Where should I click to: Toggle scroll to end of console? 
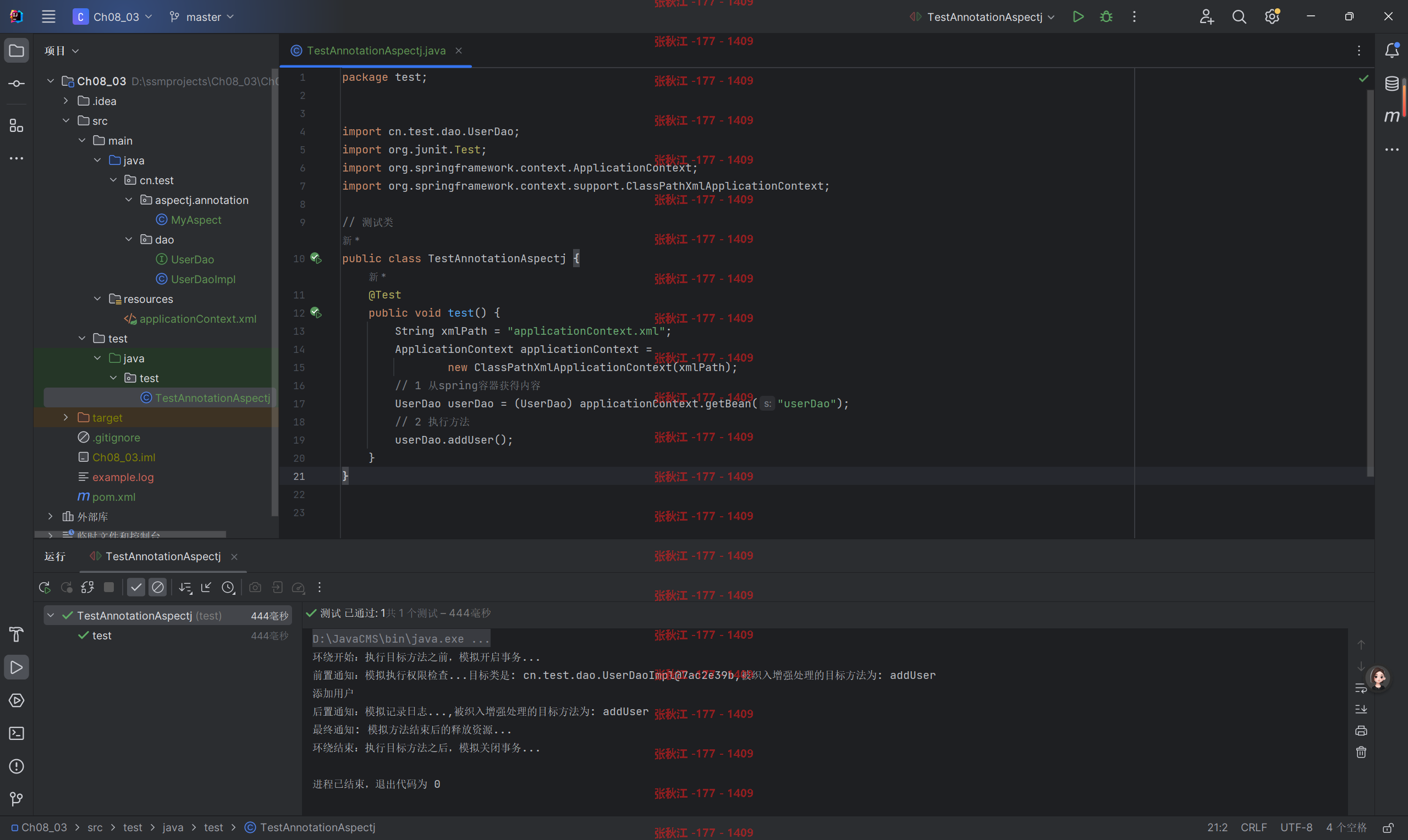click(x=1361, y=709)
